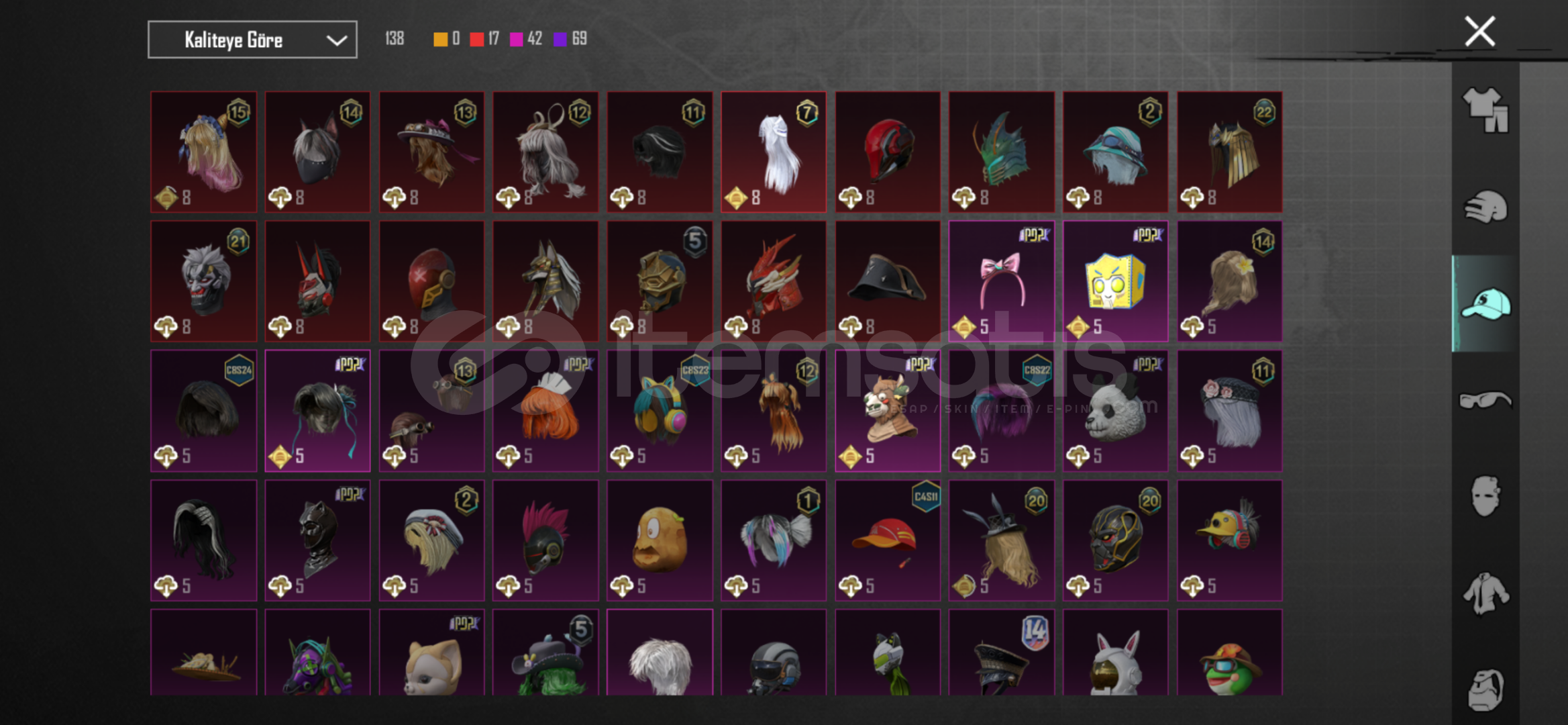Screen dimensions: 1568x725
Task: Select the panda head mask item
Action: tap(1115, 411)
